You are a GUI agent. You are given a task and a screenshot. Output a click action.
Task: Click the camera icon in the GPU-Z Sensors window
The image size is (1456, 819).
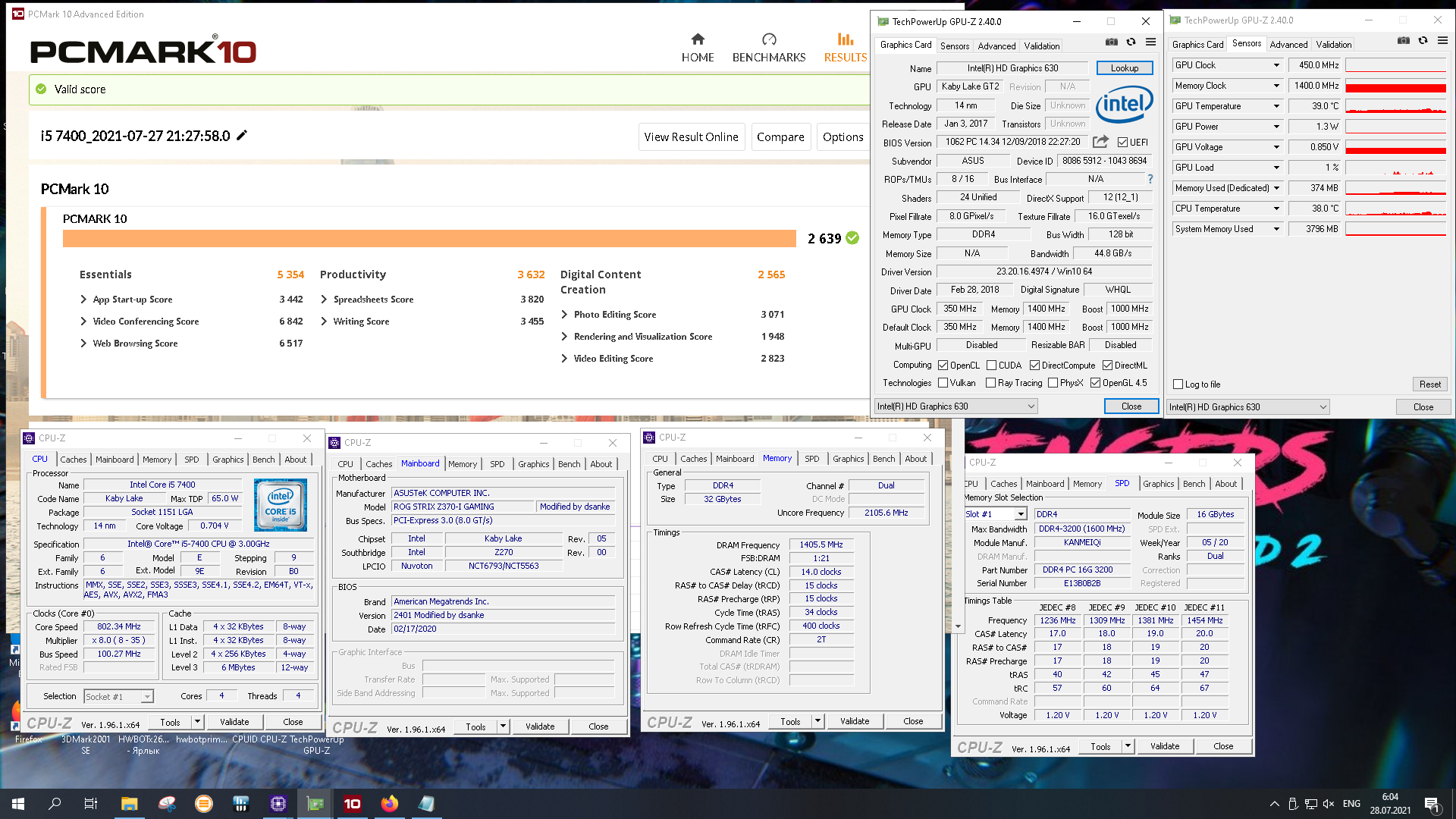tap(1404, 41)
